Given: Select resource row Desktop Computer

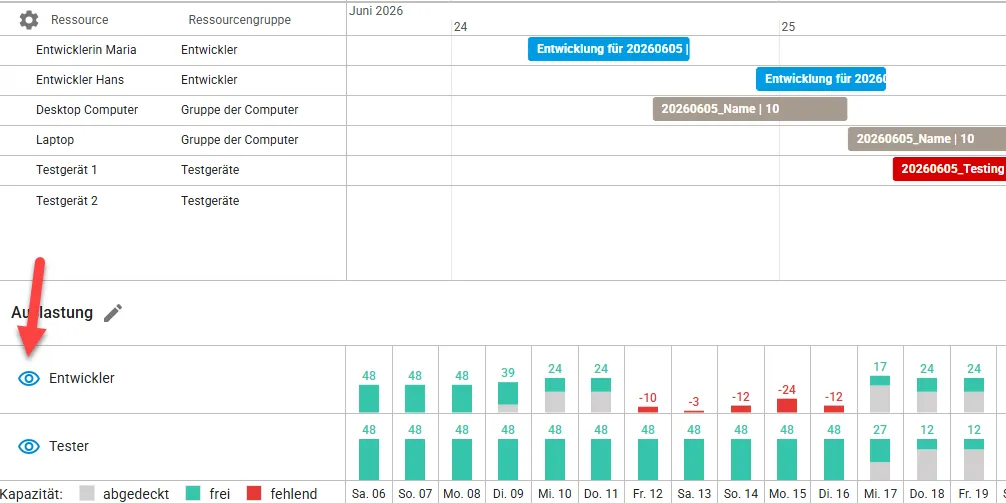Looking at the screenshot, I should [173, 110].
